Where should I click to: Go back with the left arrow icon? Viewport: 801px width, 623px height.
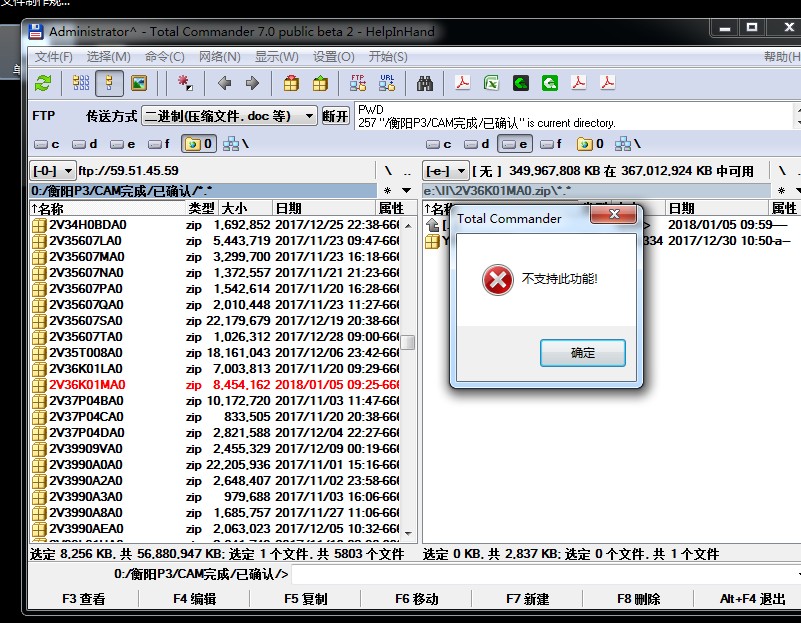224,83
